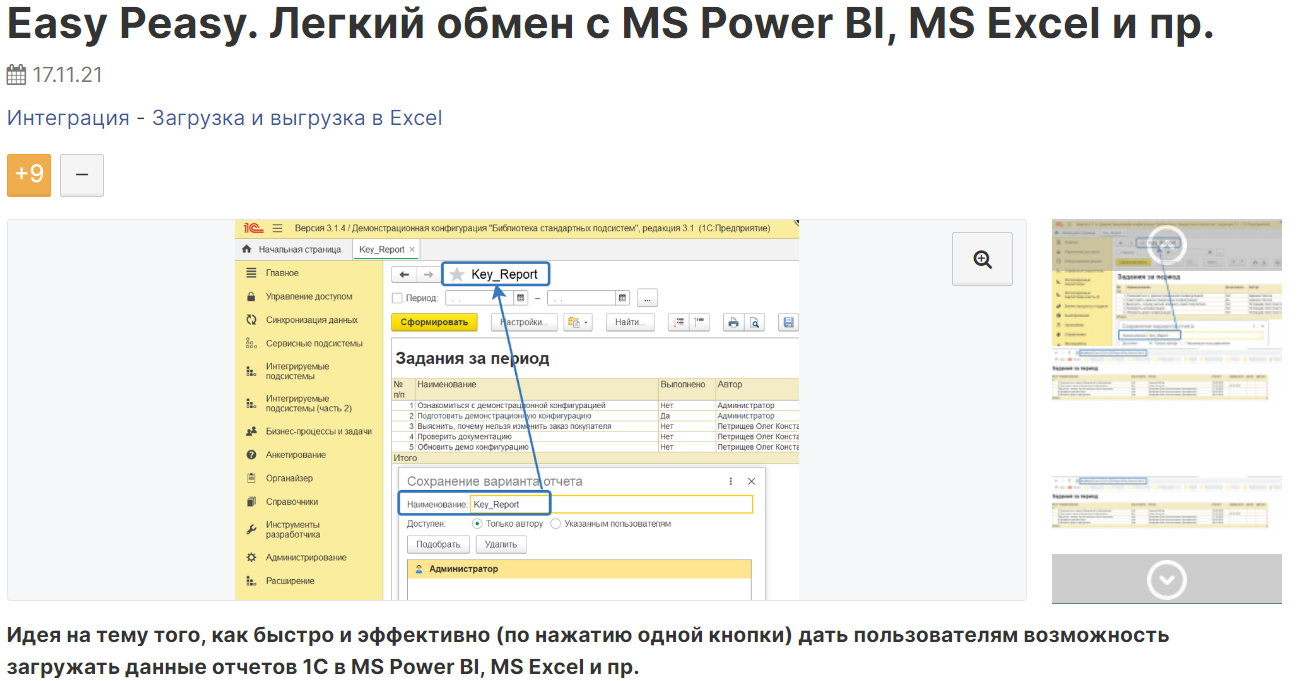Click the favorite star next to Key_Report
Image resolution: width=1298 pixels, height=681 pixels.
coord(457,274)
